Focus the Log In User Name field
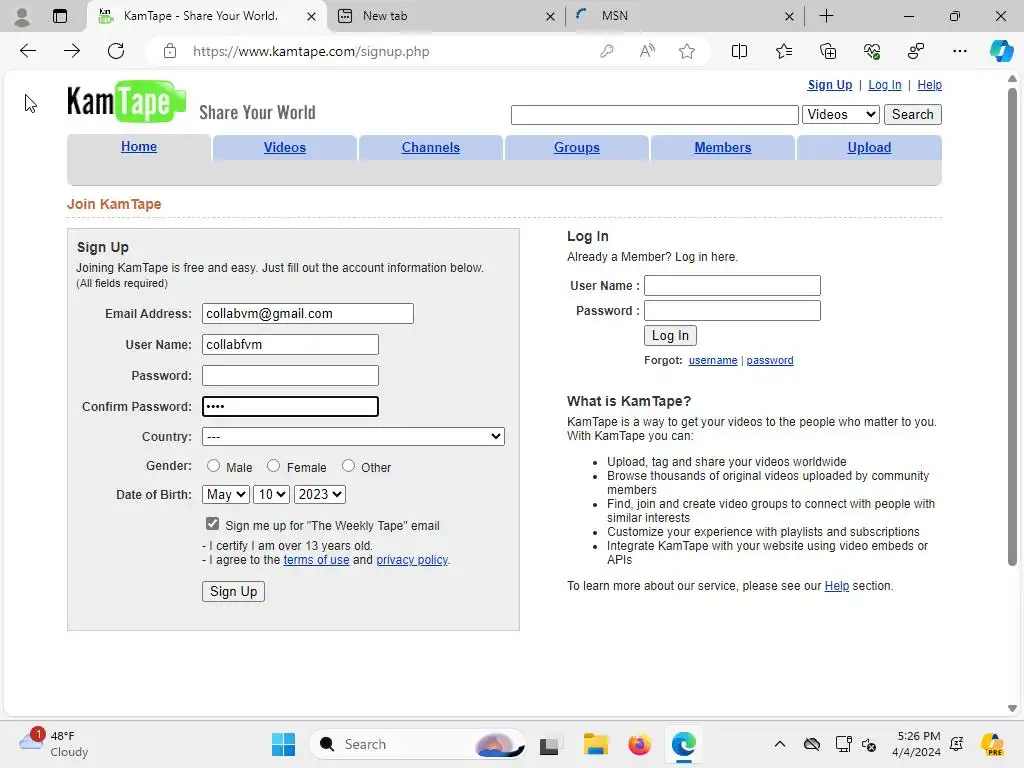 732,285
